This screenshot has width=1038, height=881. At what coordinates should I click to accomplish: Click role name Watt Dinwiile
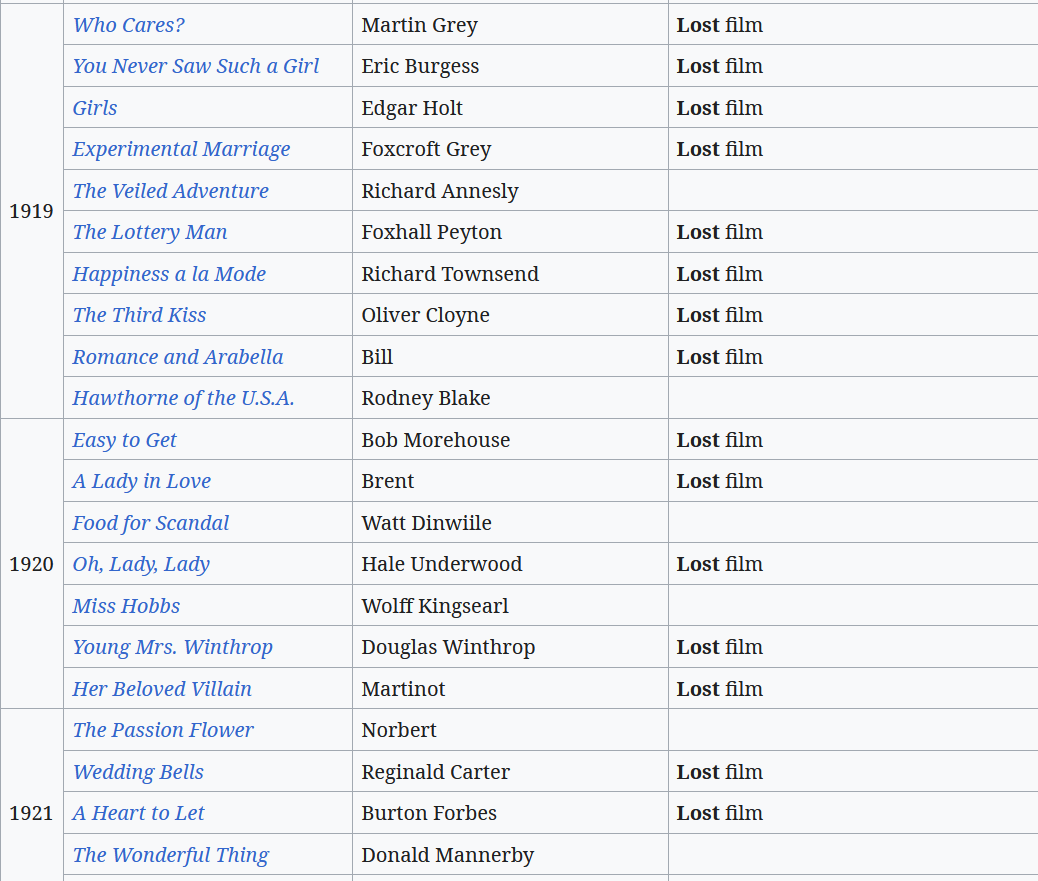coord(426,523)
